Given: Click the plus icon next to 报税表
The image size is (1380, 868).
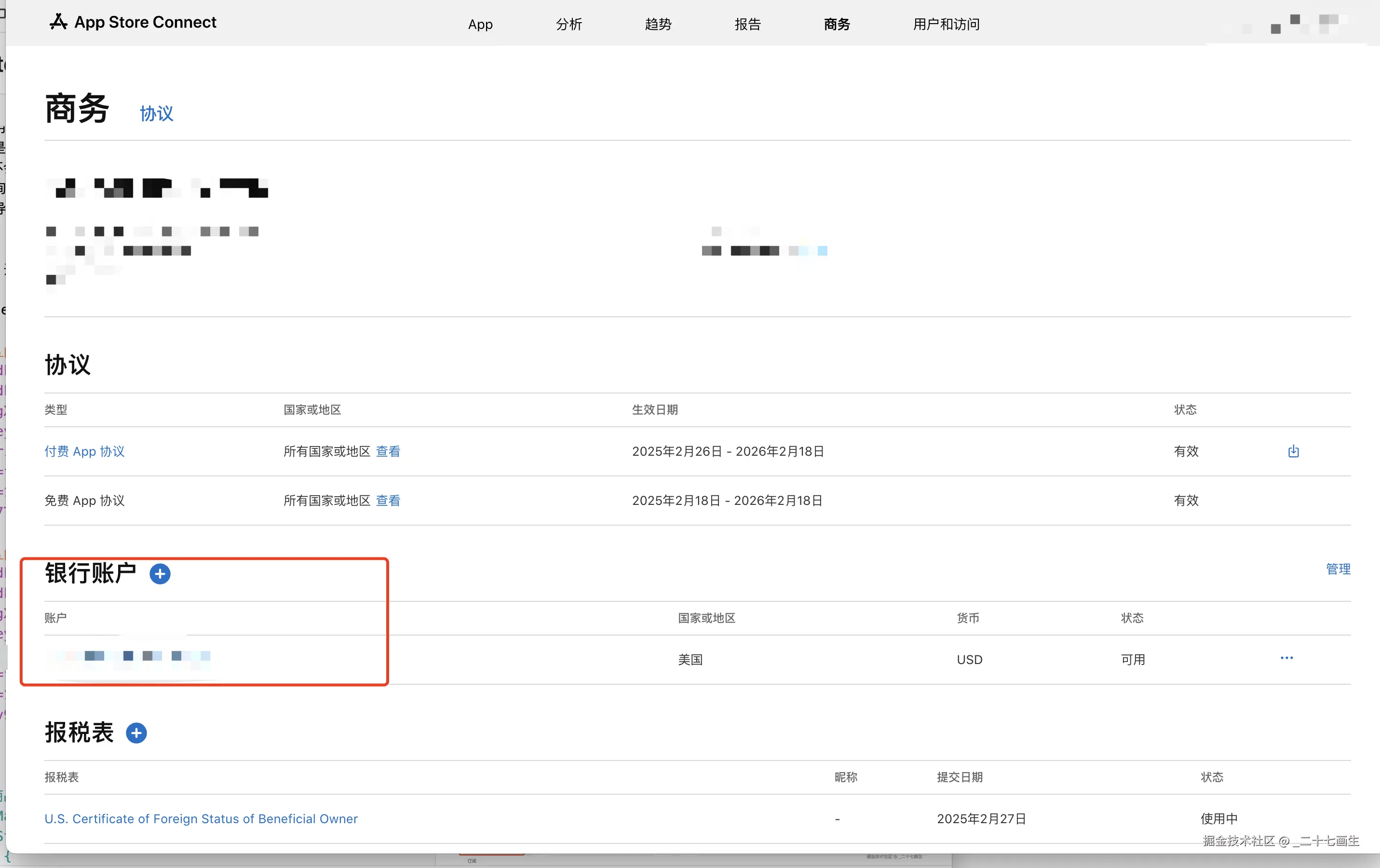Looking at the screenshot, I should point(136,732).
